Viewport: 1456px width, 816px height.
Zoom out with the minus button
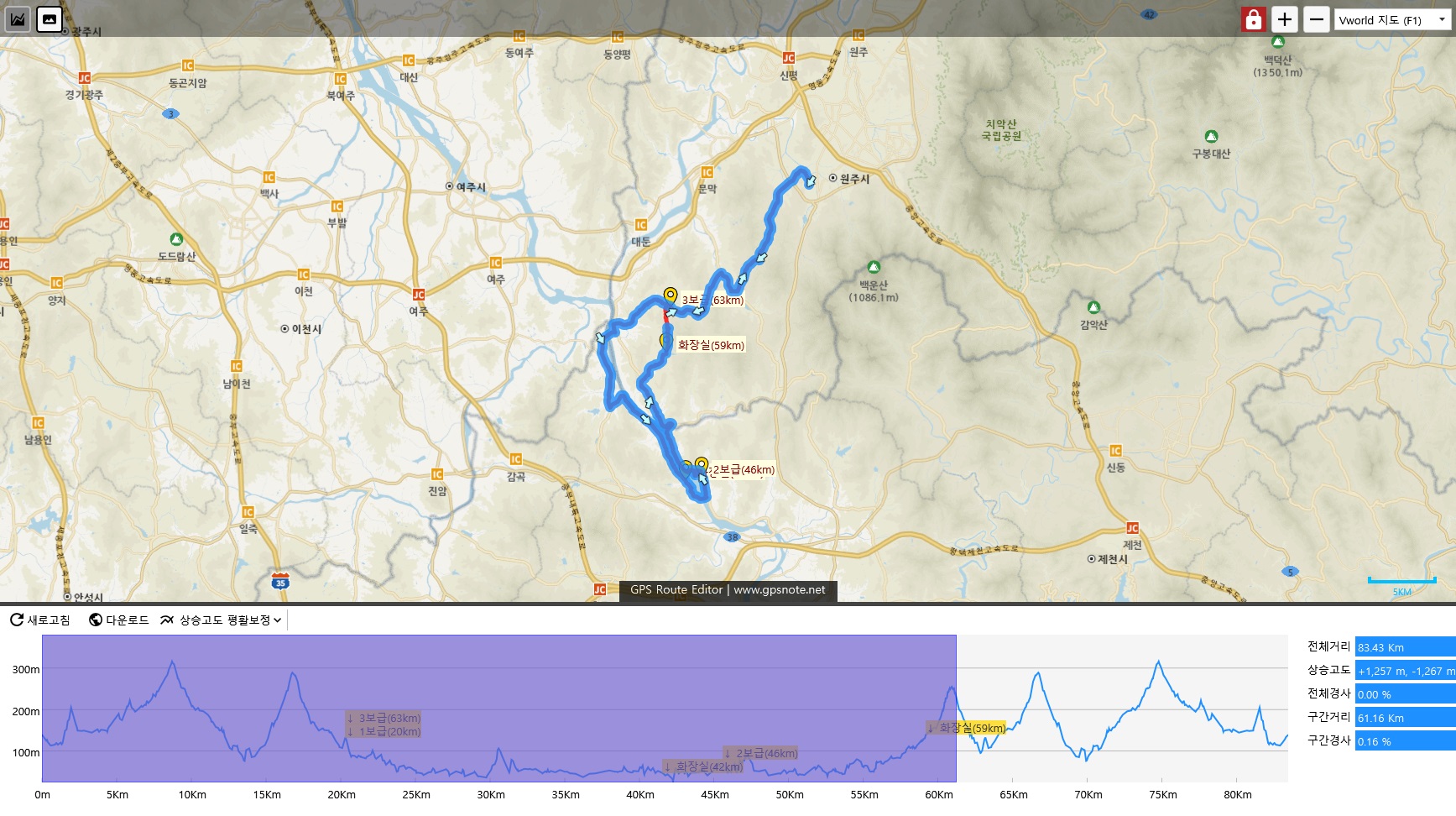(x=1317, y=19)
